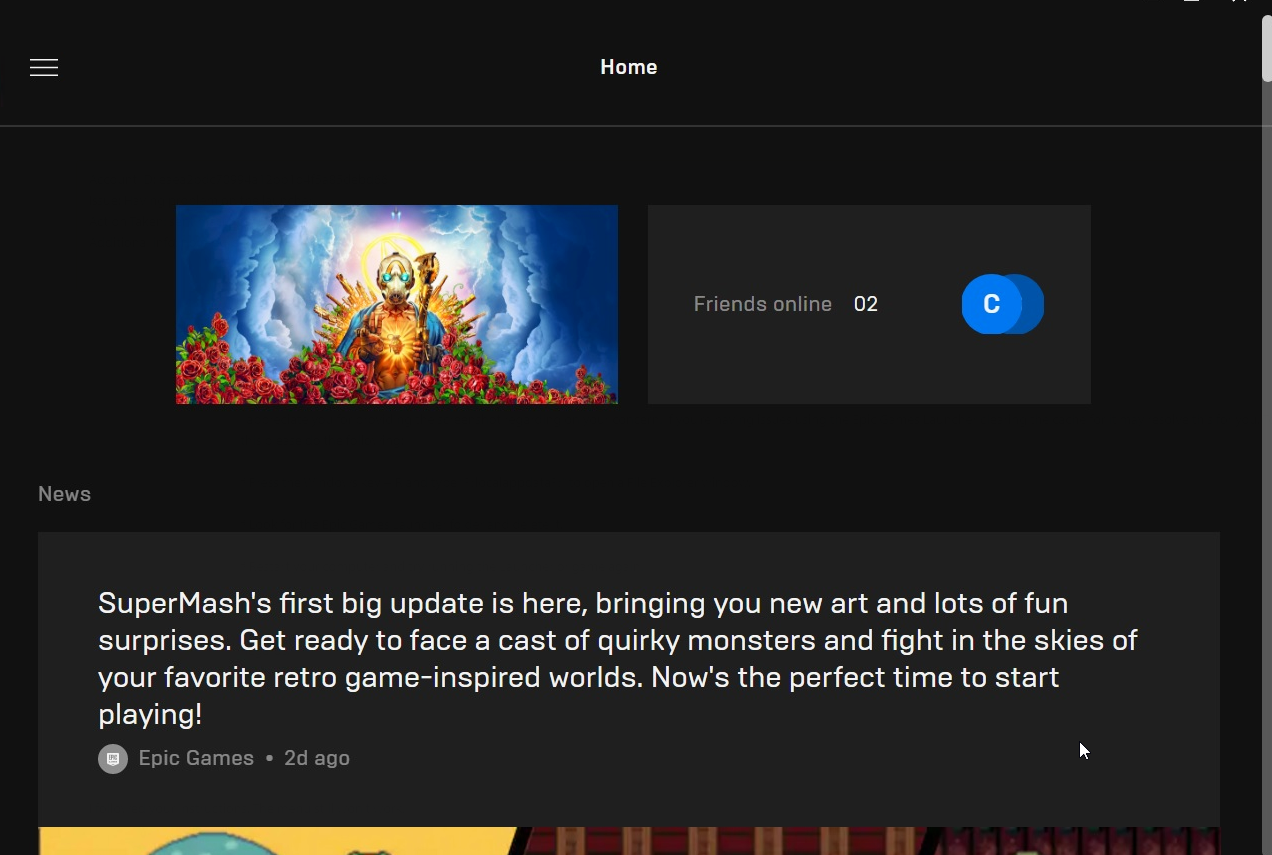Click the Epic Games author avatar icon
Viewport: 1272px width, 855px height.
click(x=113, y=759)
